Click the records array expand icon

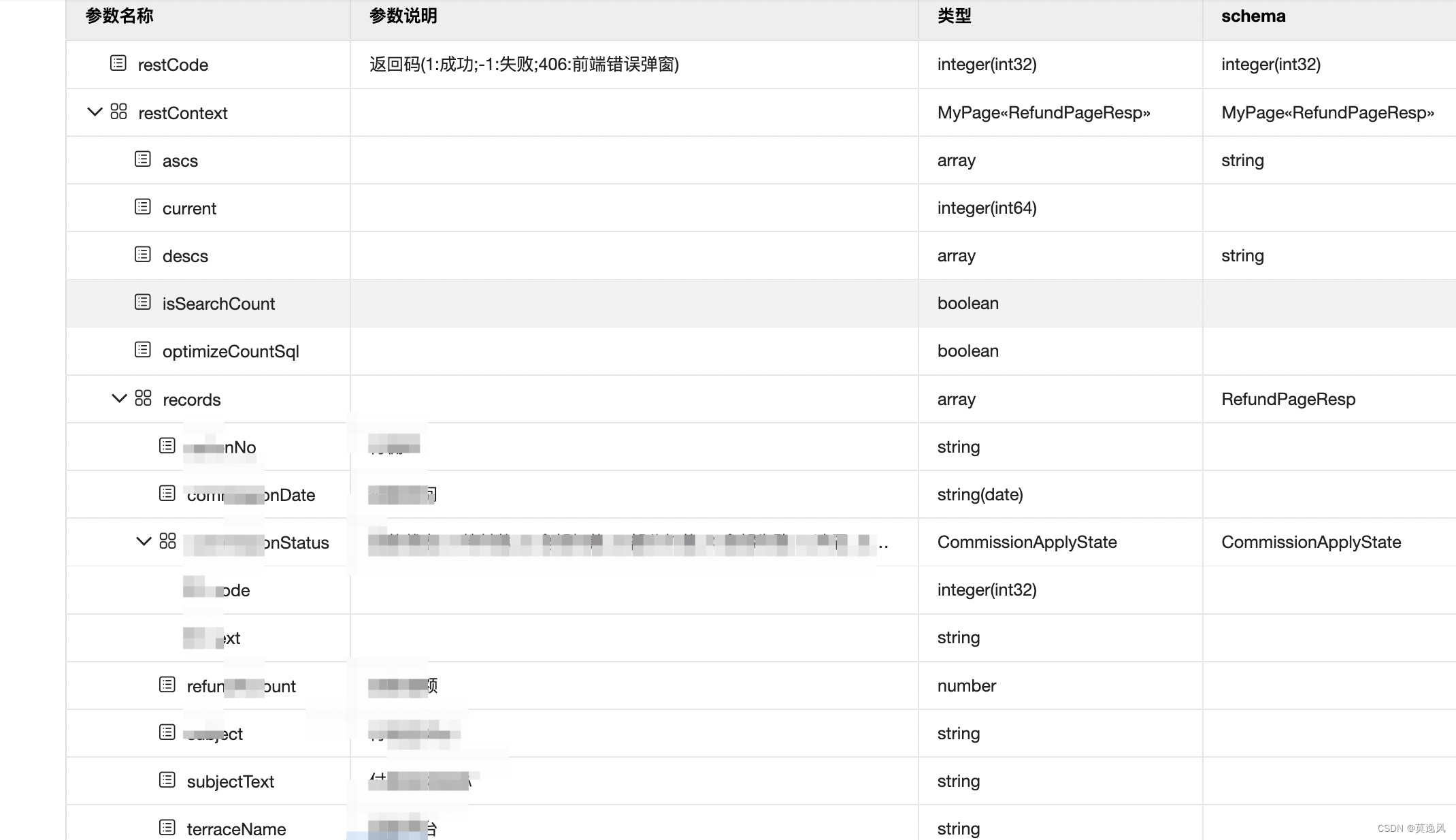coord(118,399)
